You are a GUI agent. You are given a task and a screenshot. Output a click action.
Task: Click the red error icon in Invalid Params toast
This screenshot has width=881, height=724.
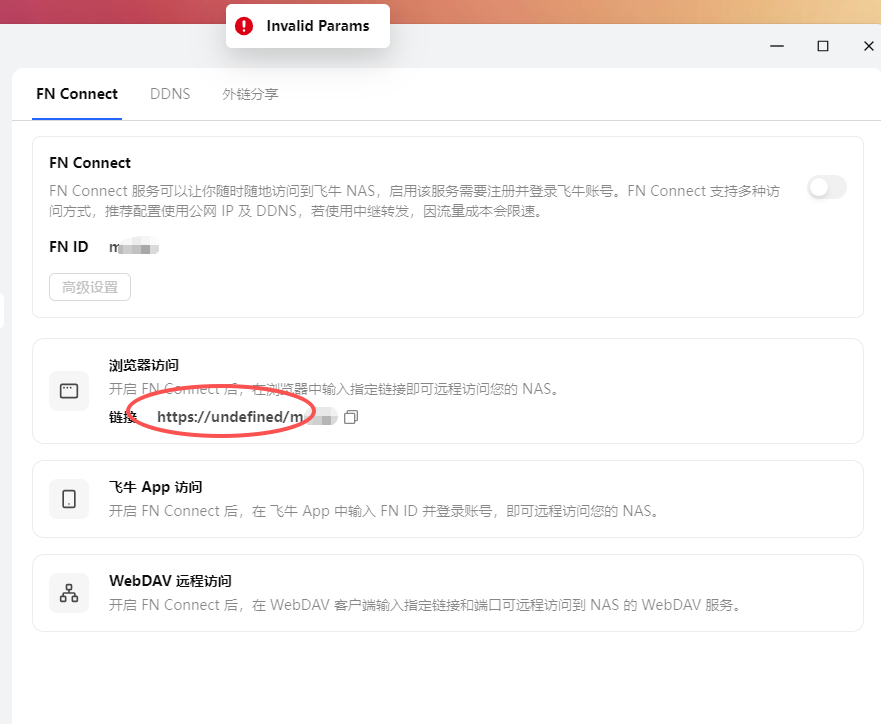click(244, 26)
